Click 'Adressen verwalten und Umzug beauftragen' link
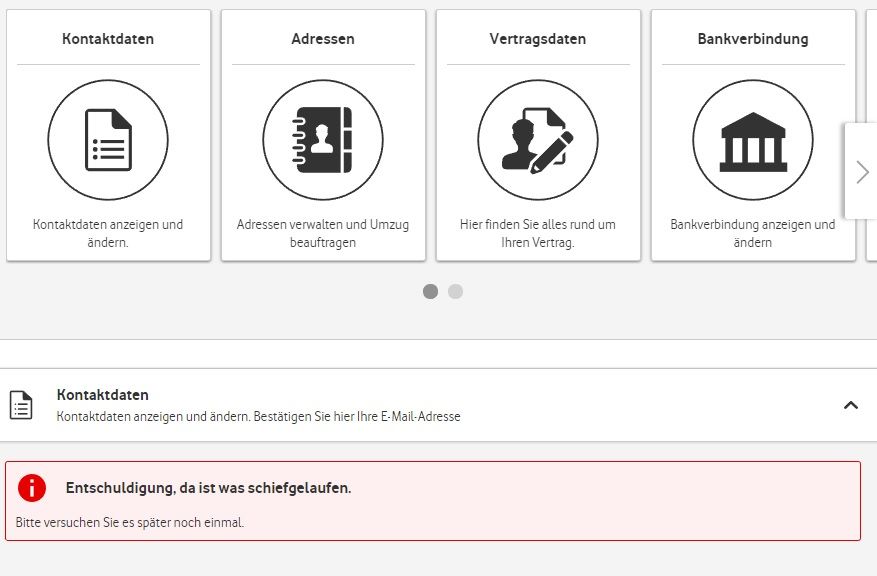 tap(323, 233)
